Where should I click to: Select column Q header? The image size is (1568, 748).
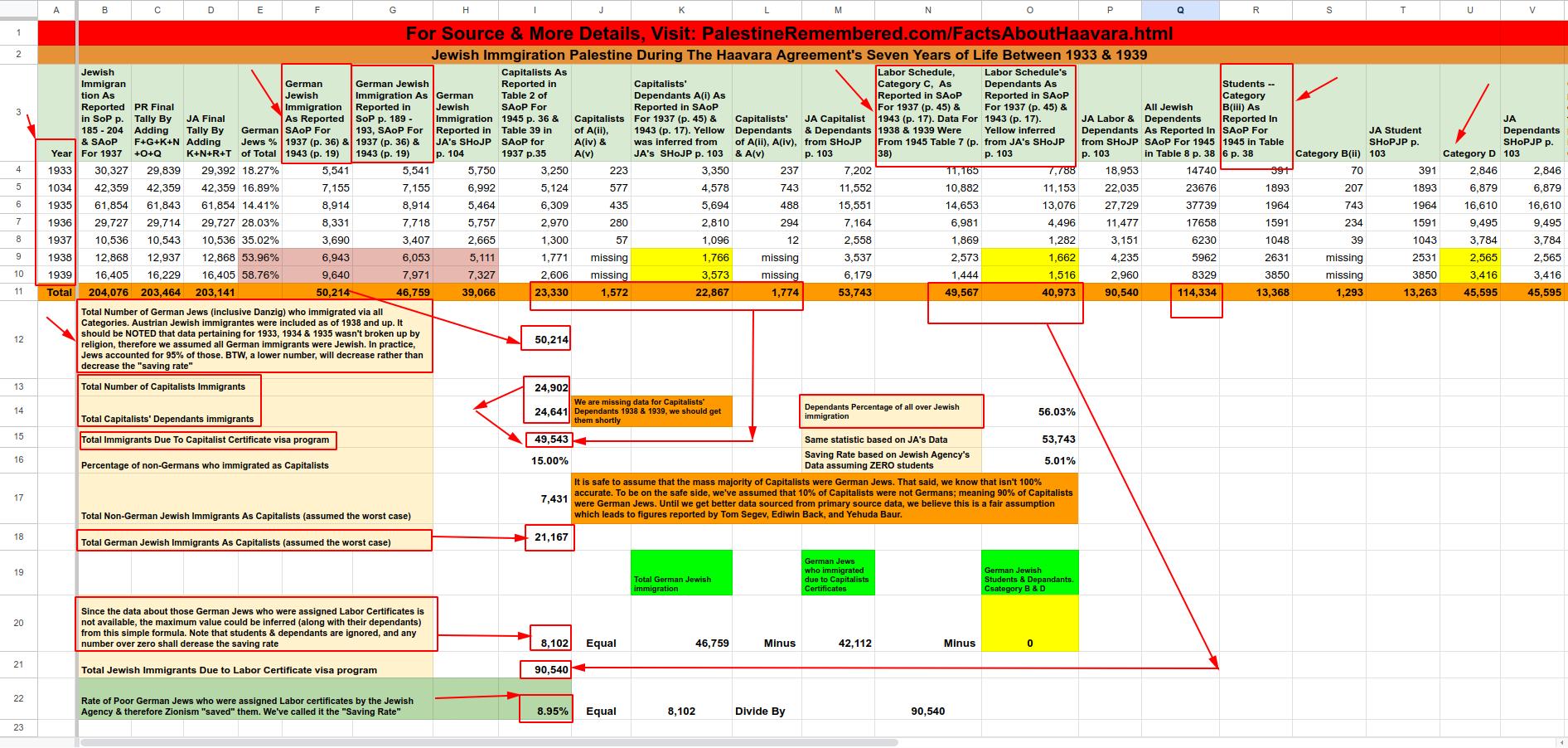1180,10
